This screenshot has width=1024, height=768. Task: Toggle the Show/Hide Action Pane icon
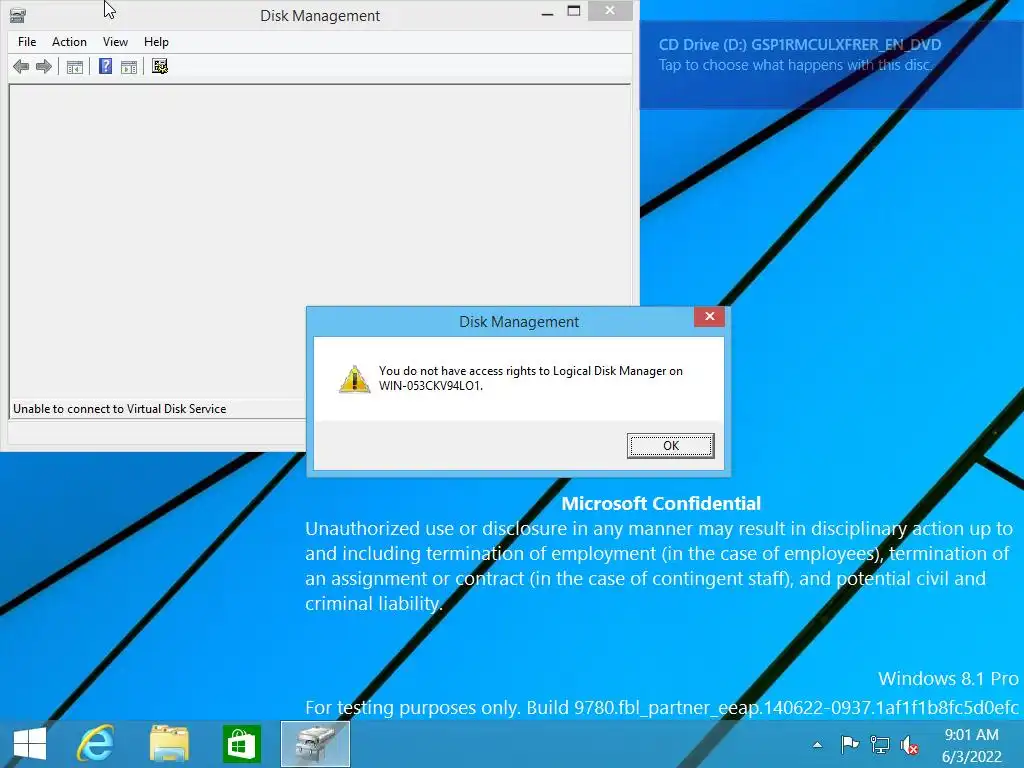(x=129, y=67)
